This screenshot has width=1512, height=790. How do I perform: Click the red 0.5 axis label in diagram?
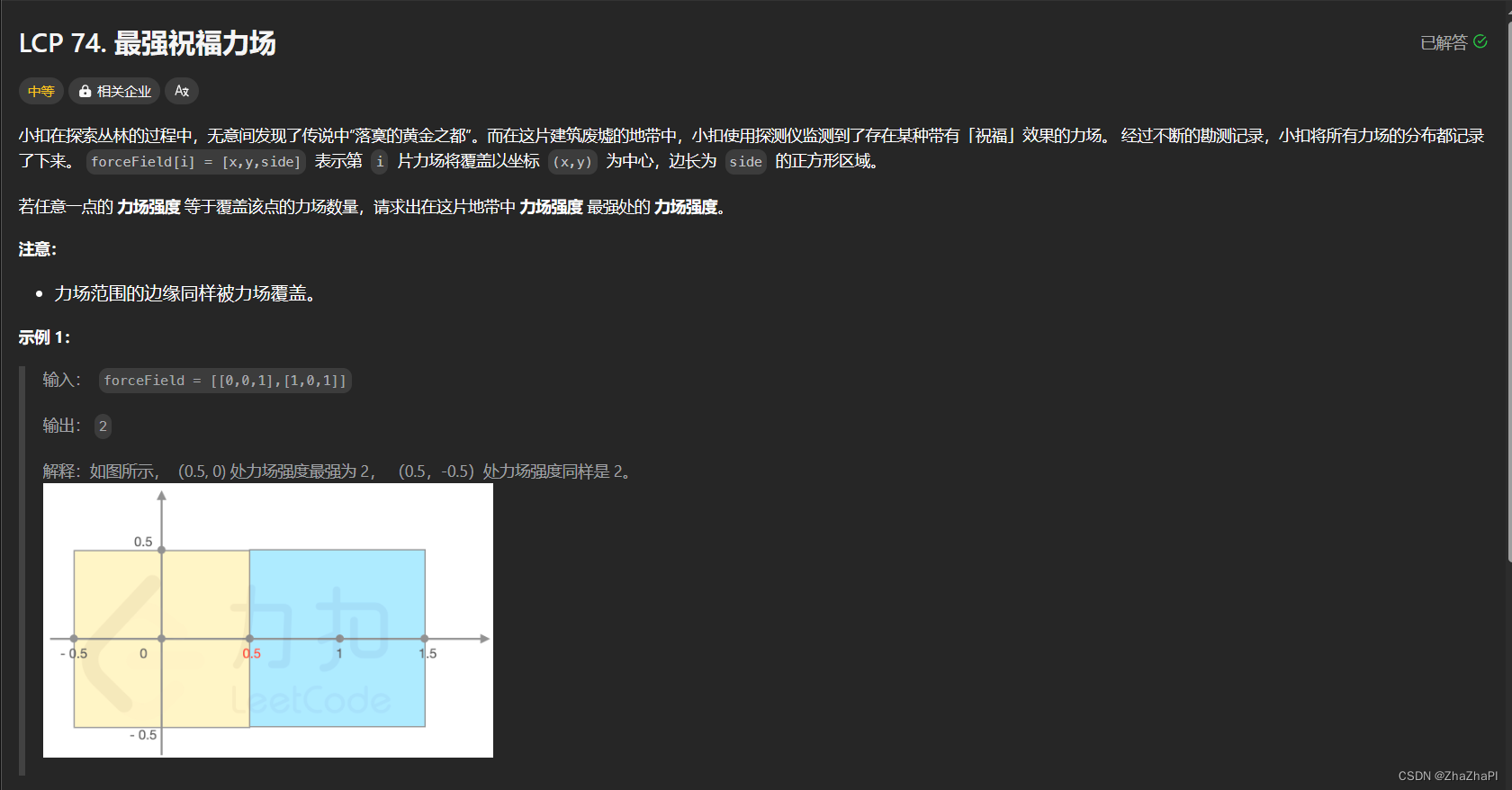pyautogui.click(x=252, y=654)
